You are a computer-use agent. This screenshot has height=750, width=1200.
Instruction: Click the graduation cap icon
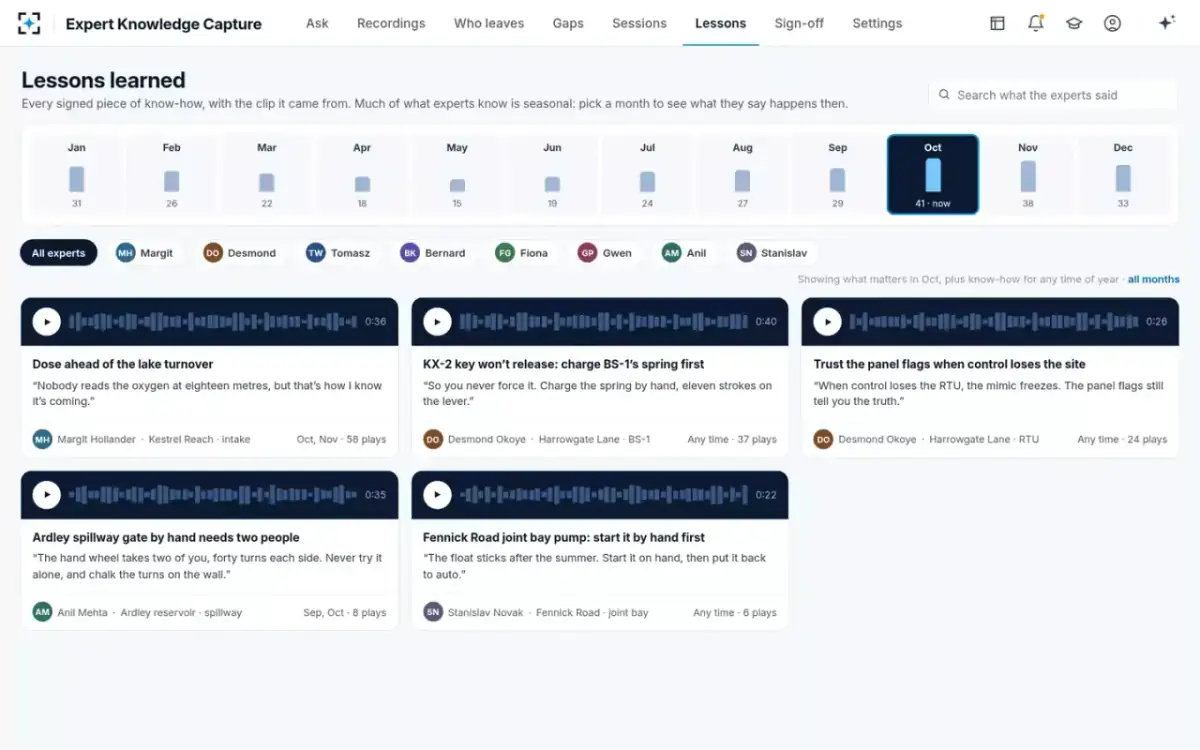1074,23
